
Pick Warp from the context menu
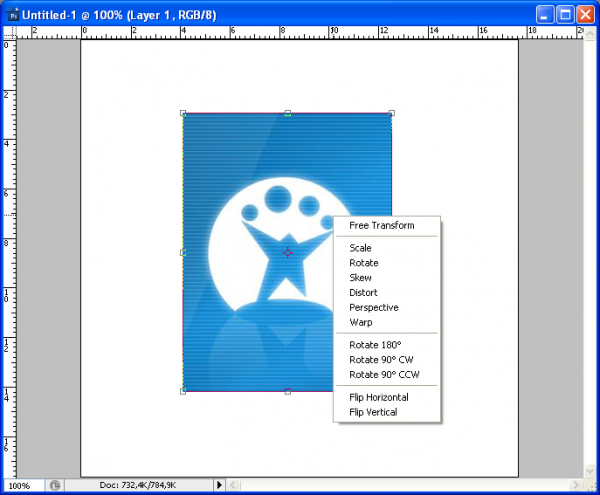coord(360,323)
